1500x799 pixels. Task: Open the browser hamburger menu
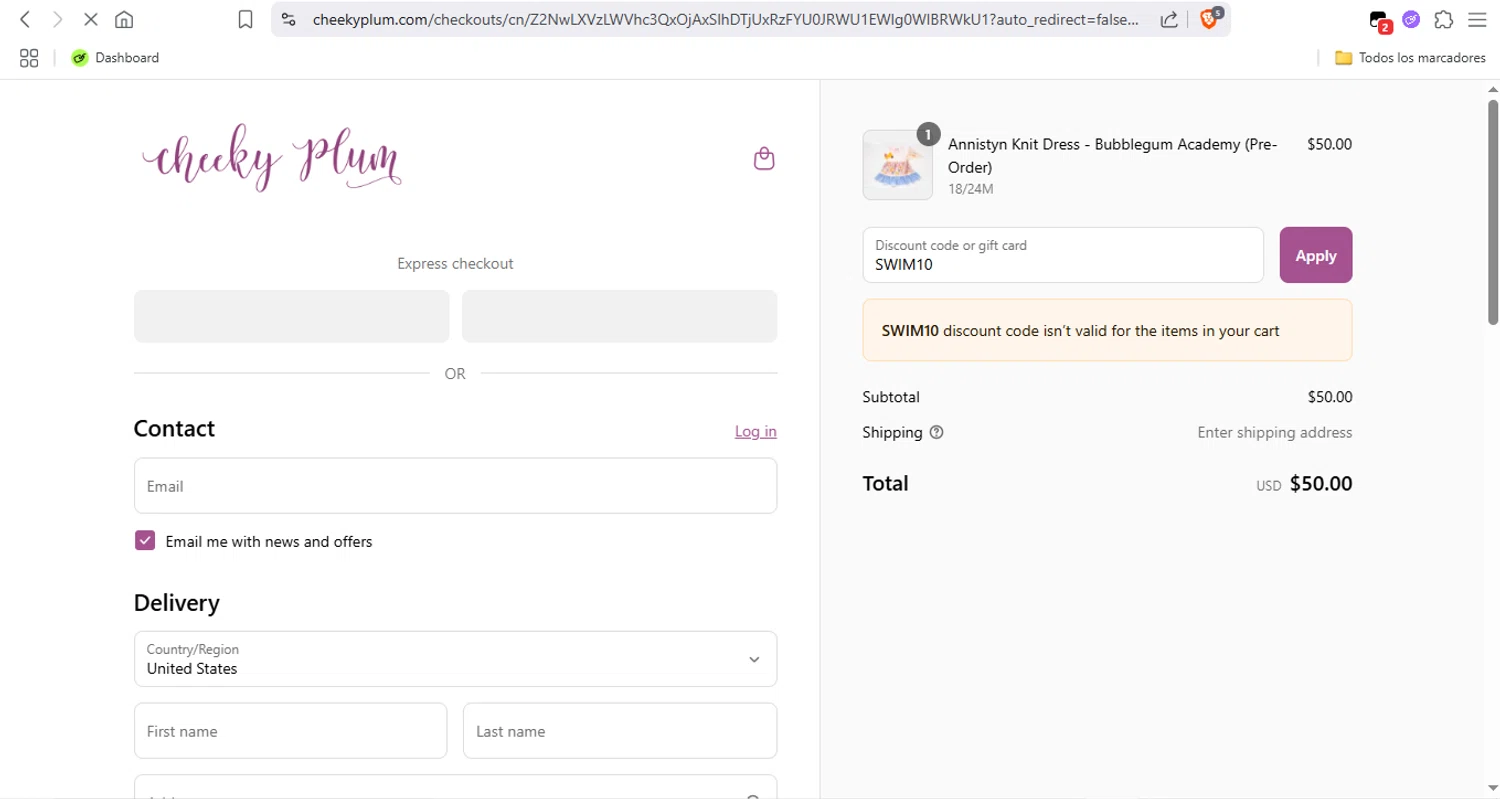click(1476, 19)
